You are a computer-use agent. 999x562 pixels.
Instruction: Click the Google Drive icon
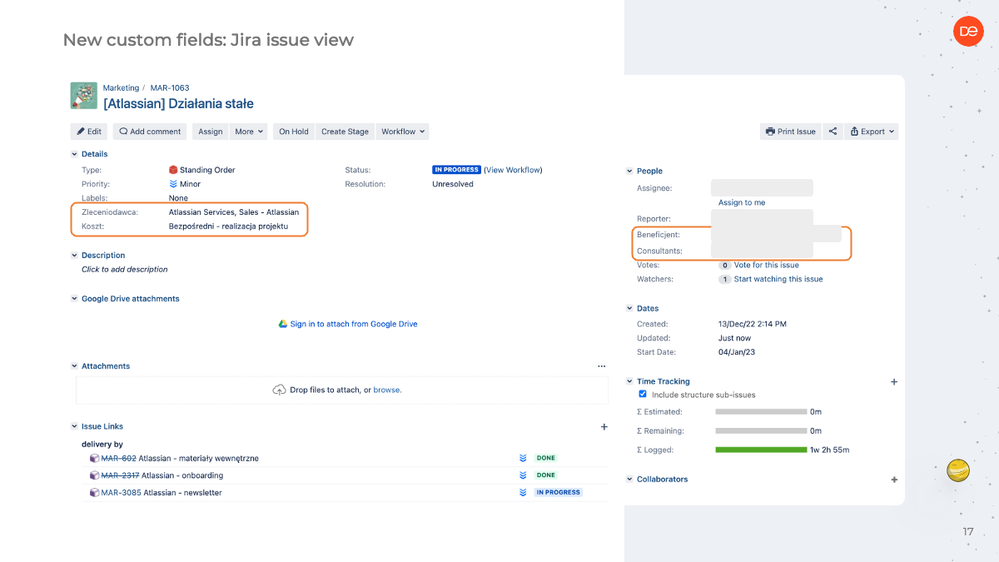tap(283, 324)
